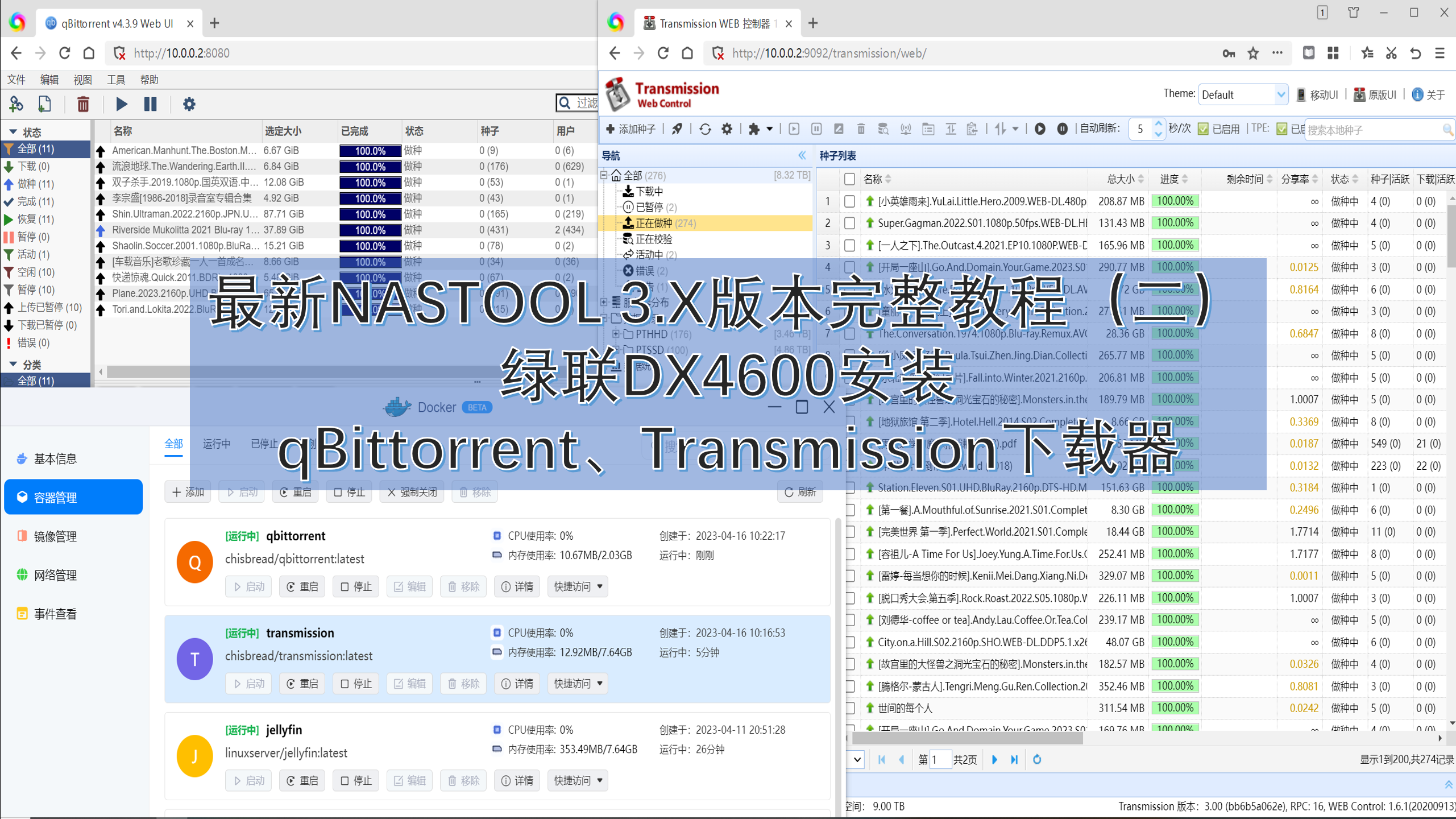
Task: Open qBittorrent 工具 menu
Action: (116, 80)
